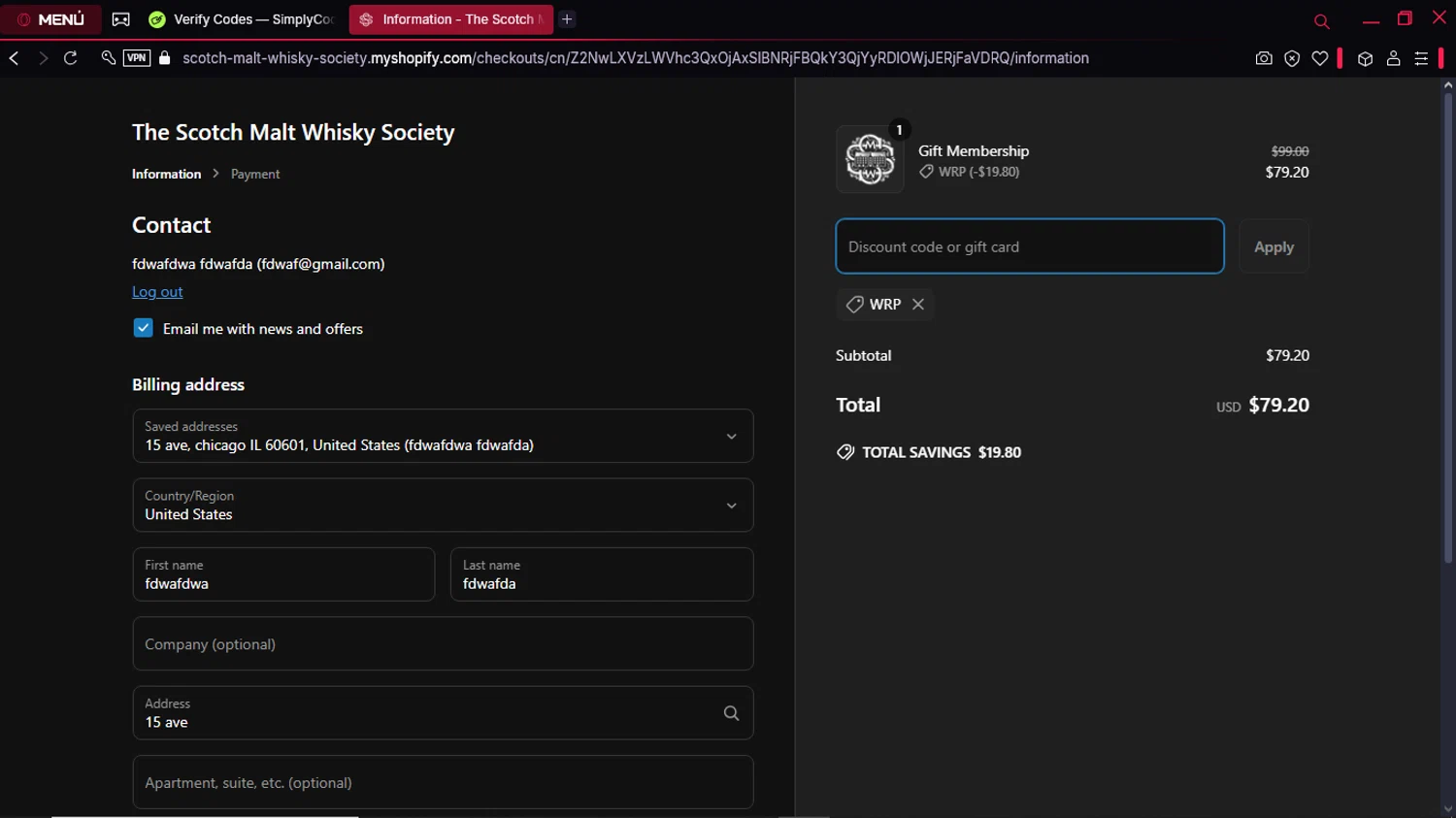Click the VPN badge in address bar
This screenshot has width=1456, height=818.
137,58
